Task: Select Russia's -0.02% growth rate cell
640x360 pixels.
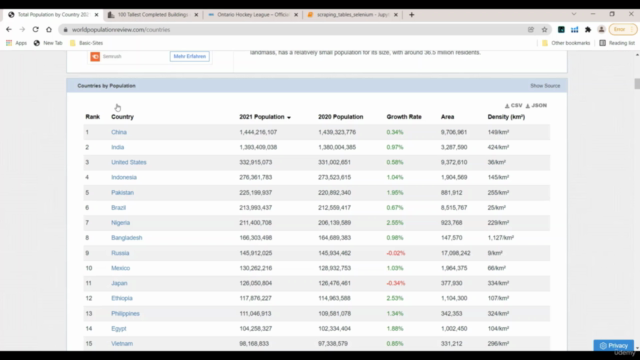Action: [x=396, y=253]
